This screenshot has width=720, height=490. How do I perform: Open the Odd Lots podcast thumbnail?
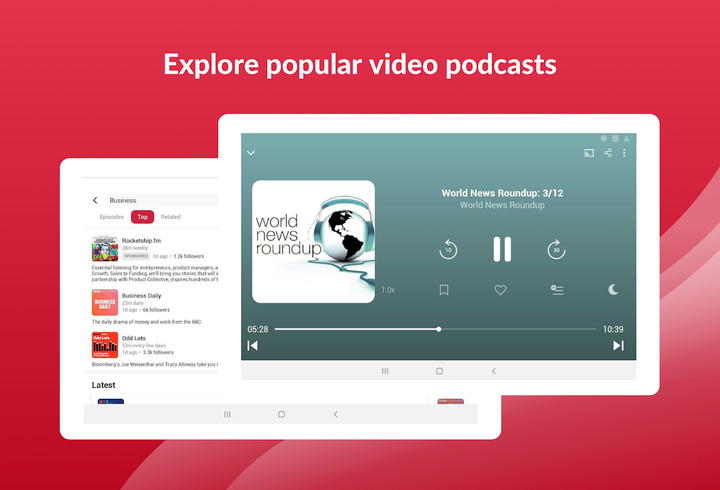point(104,345)
